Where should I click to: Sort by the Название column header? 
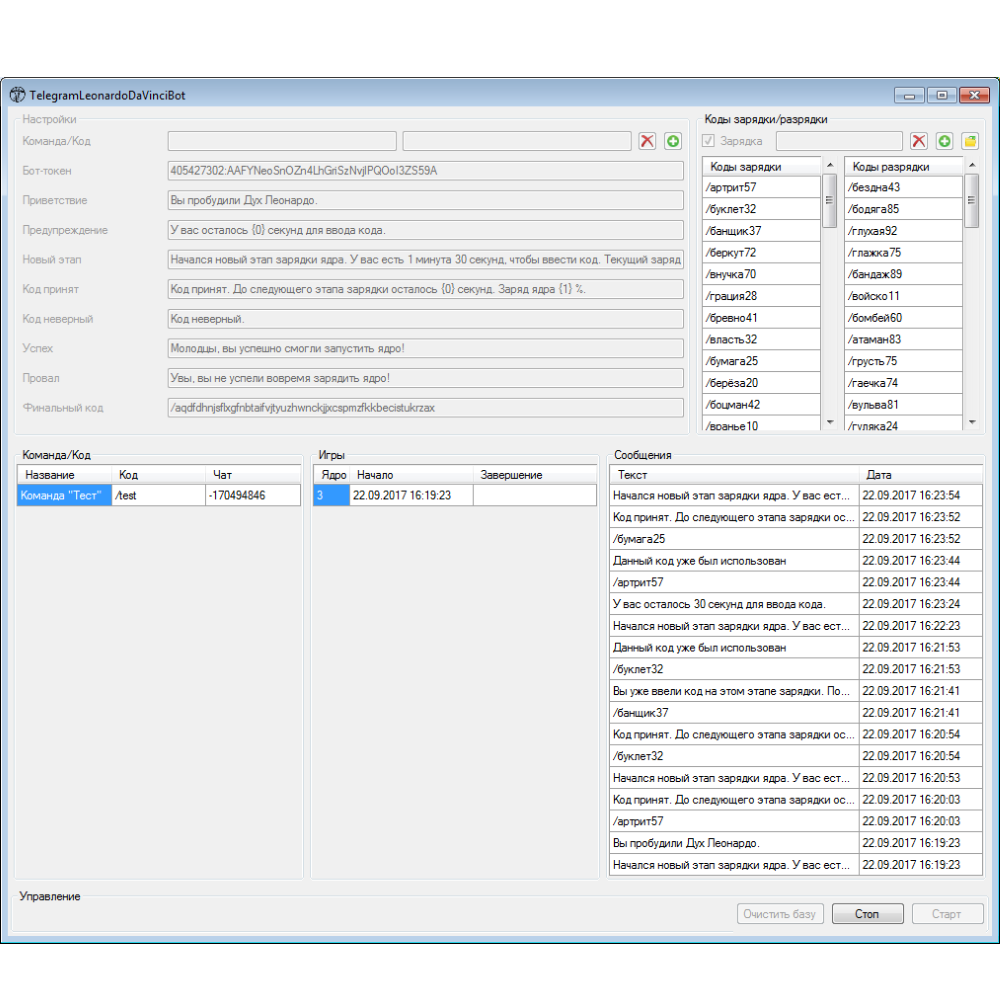coord(64,475)
